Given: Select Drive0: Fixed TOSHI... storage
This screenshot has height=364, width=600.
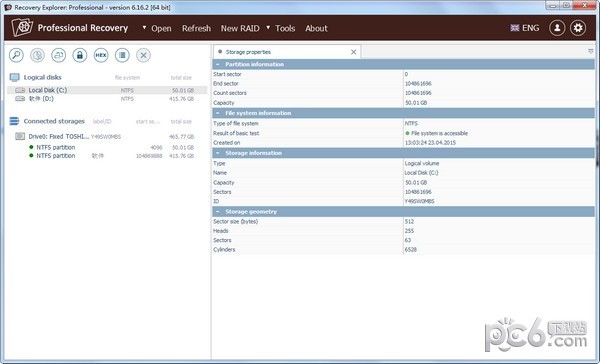Looking at the screenshot, I should (x=107, y=137).
